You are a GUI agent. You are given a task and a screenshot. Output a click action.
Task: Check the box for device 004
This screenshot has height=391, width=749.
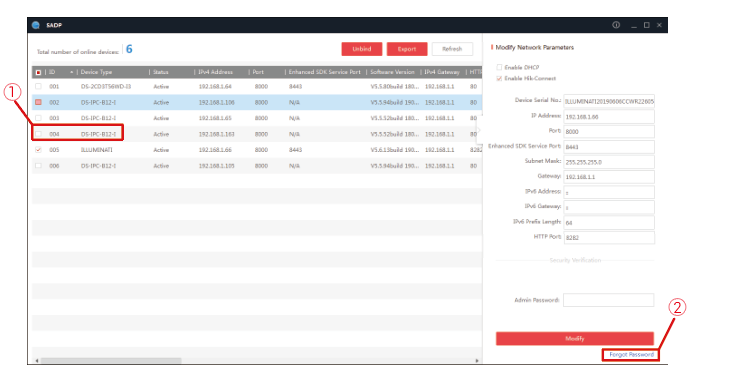click(38, 134)
